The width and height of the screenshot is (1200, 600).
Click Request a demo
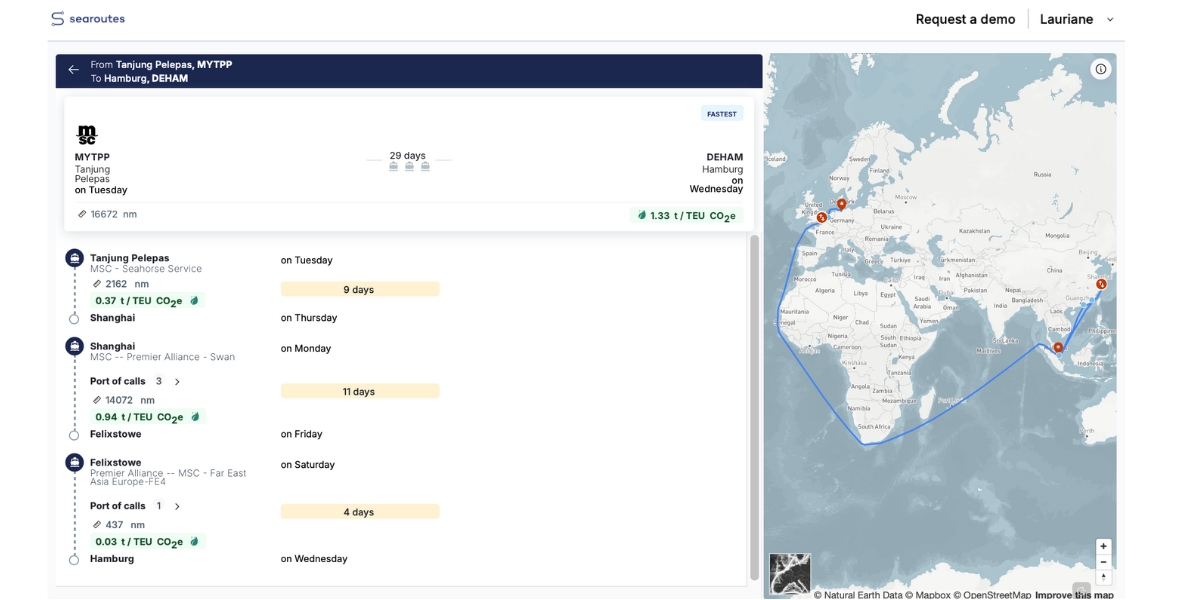pos(965,19)
